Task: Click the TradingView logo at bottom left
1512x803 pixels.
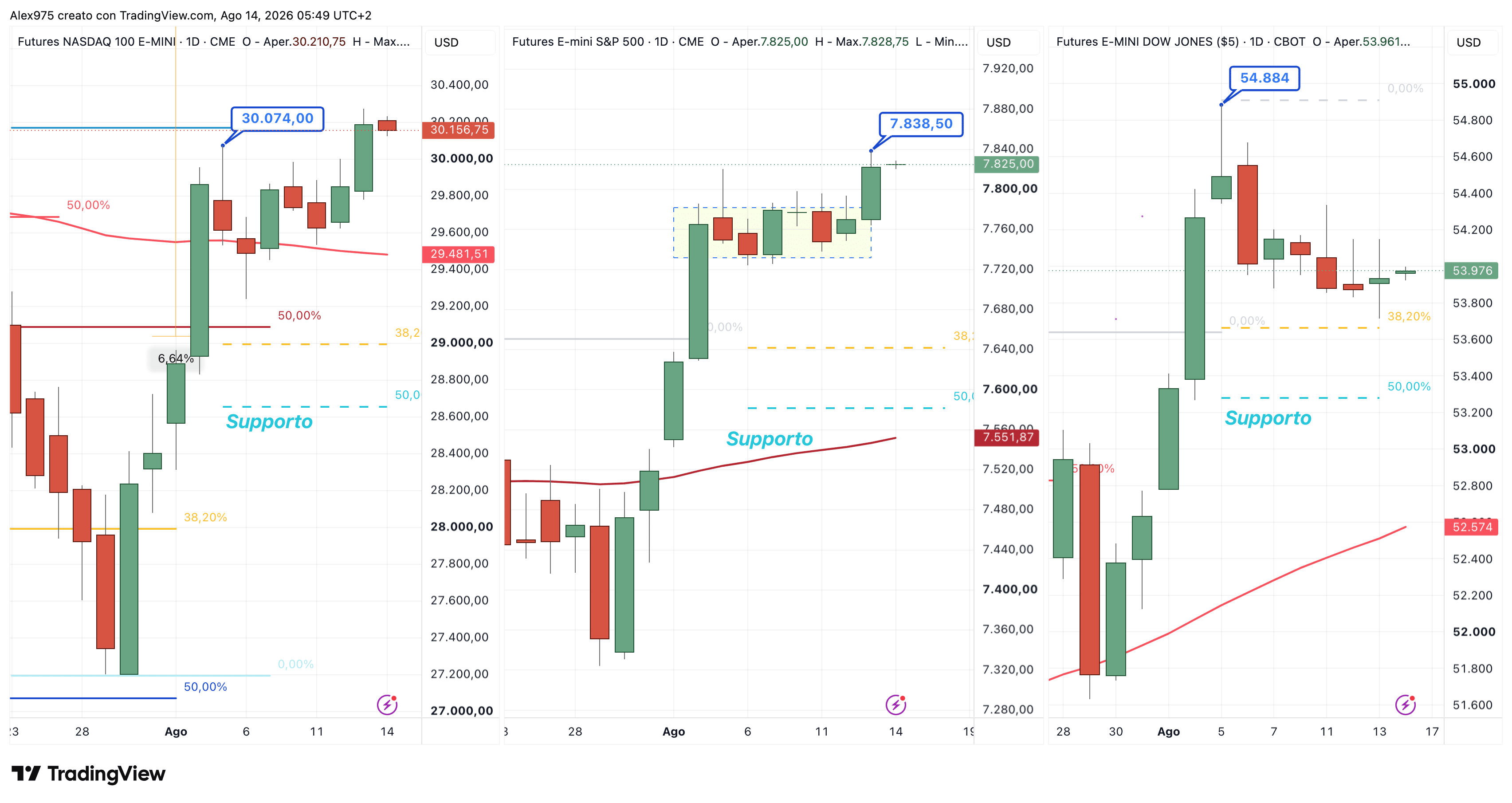Action: 89,774
